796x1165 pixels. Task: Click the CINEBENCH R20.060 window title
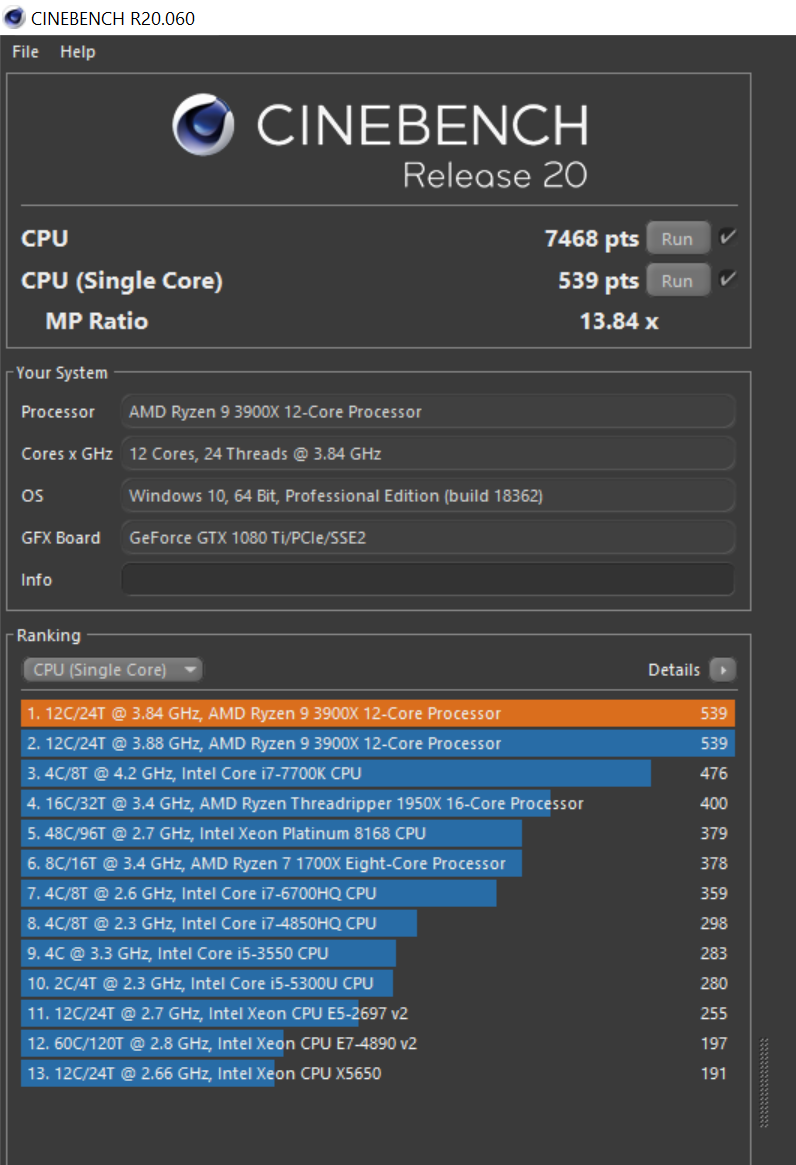[113, 19]
